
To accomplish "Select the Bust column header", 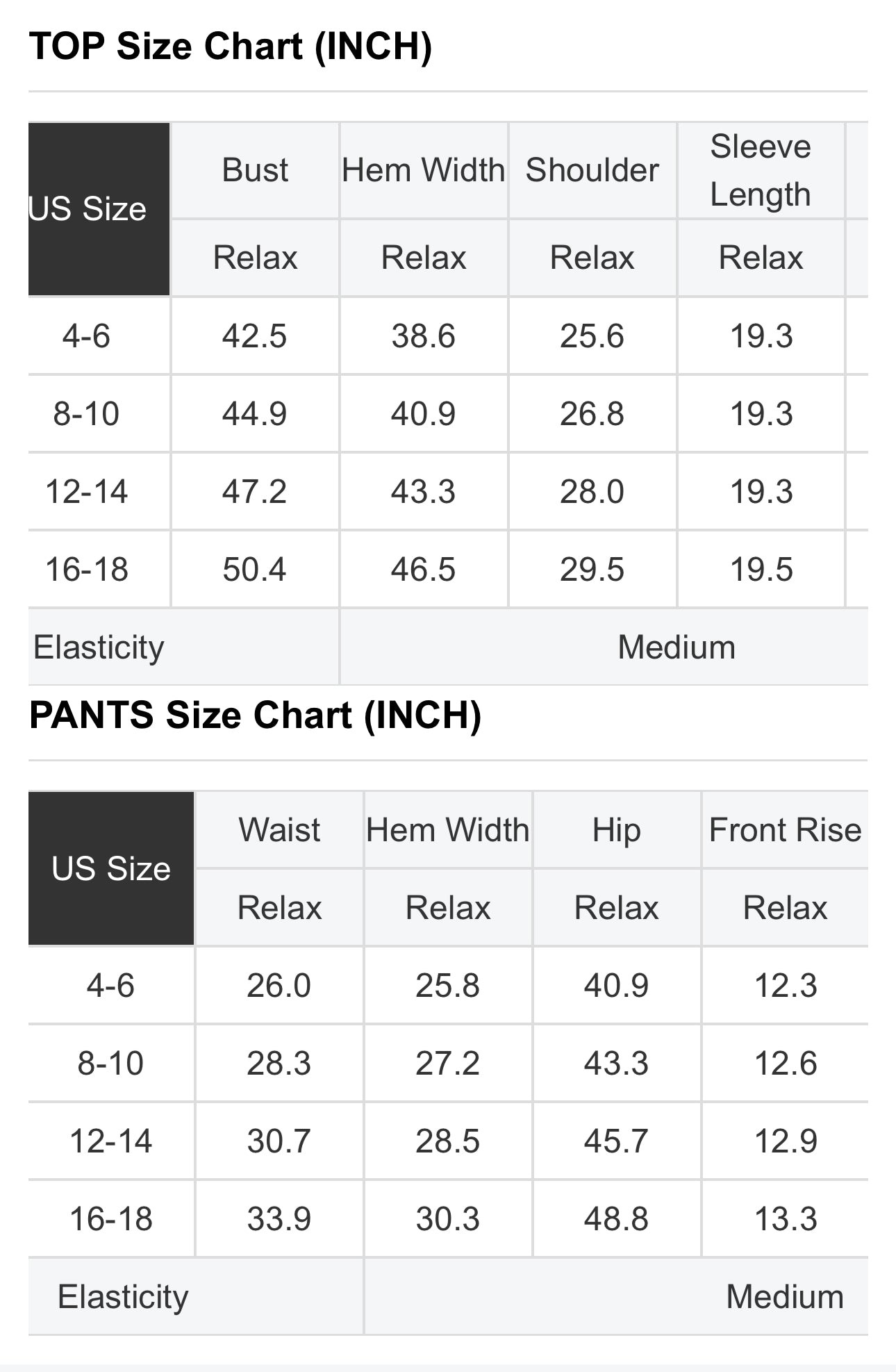I will 255,171.
